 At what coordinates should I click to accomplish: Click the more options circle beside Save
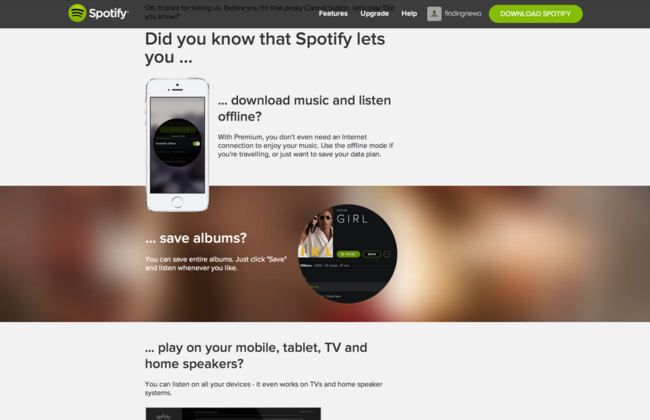point(387,254)
